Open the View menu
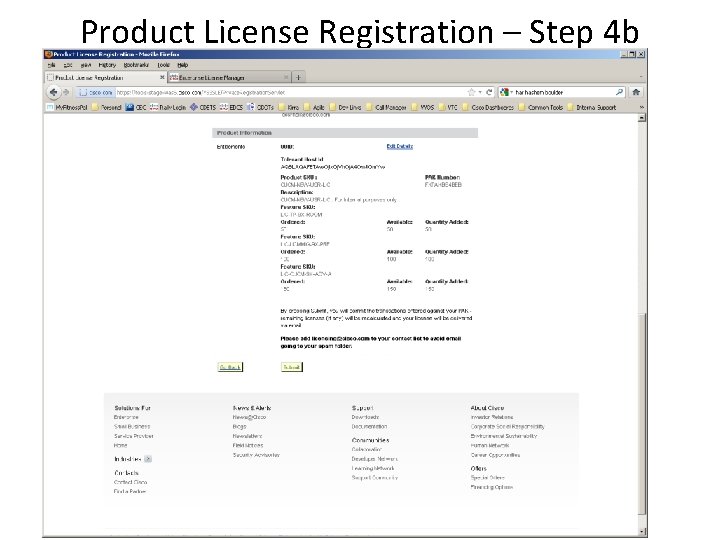 click(x=86, y=65)
